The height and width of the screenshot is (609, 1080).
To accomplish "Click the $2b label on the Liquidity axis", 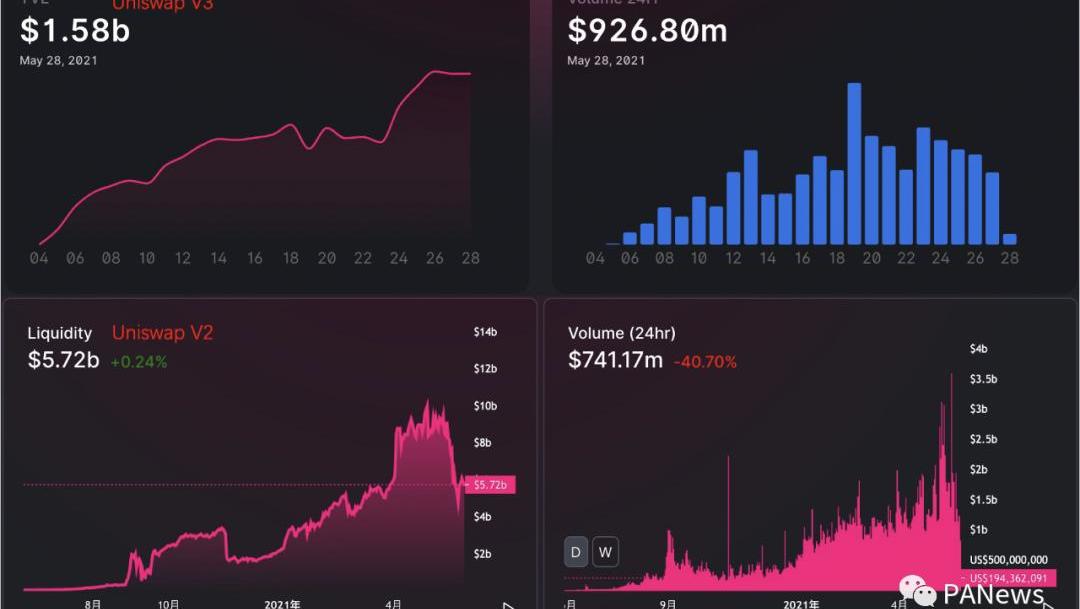I will (x=483, y=554).
